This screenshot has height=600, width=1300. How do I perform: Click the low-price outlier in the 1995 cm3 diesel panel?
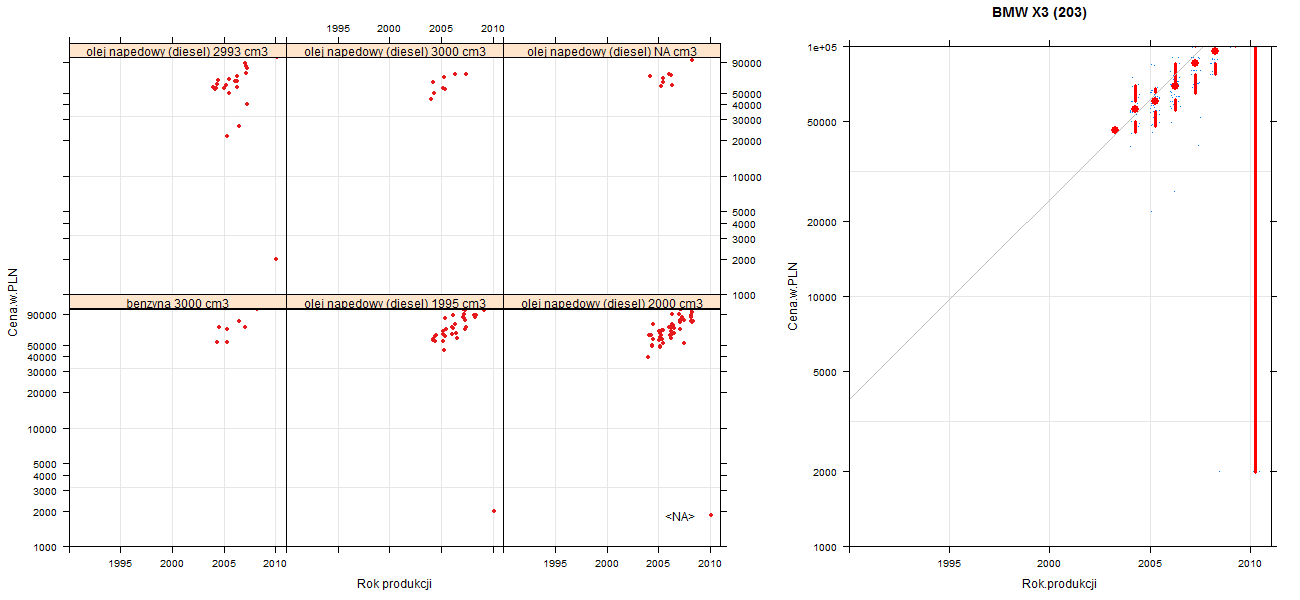pyautogui.click(x=494, y=511)
